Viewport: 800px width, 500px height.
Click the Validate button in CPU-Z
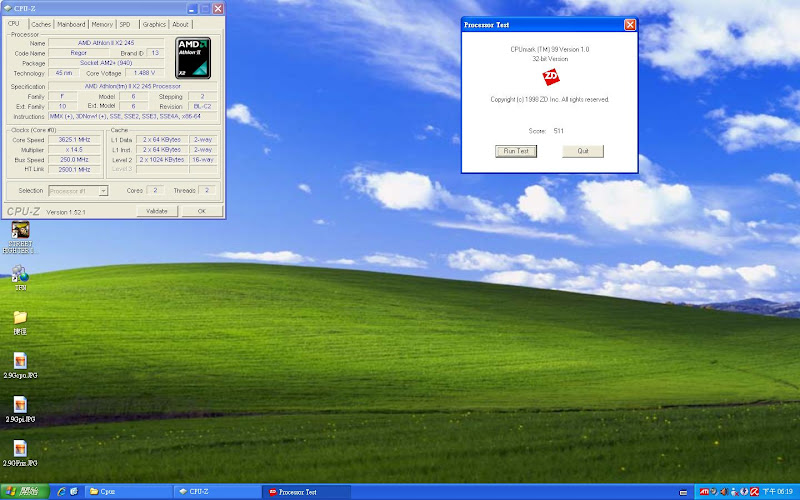(x=157, y=211)
